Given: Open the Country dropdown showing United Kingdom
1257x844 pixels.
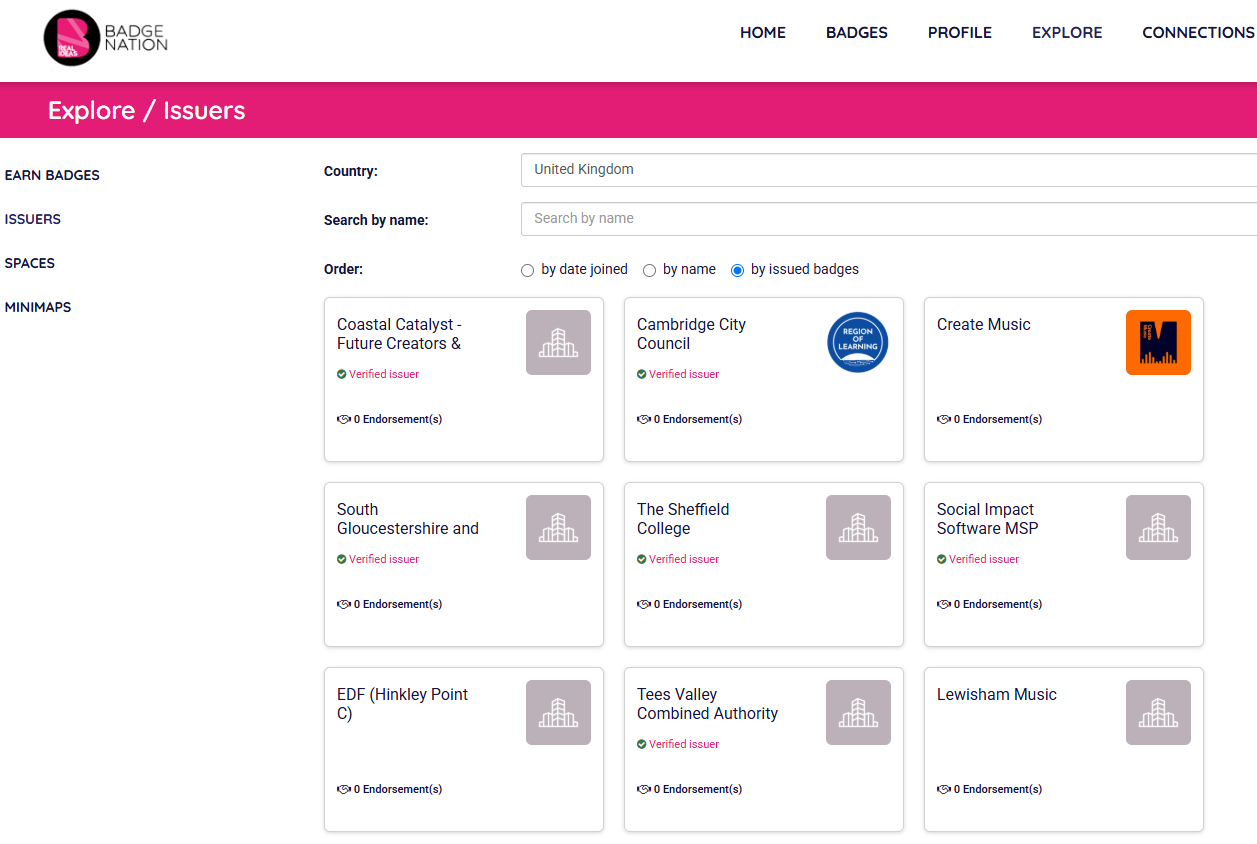Looking at the screenshot, I should tap(889, 170).
